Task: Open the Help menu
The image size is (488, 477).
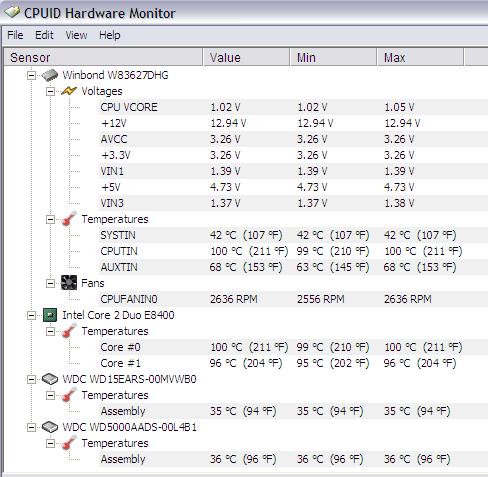Action: click(110, 35)
